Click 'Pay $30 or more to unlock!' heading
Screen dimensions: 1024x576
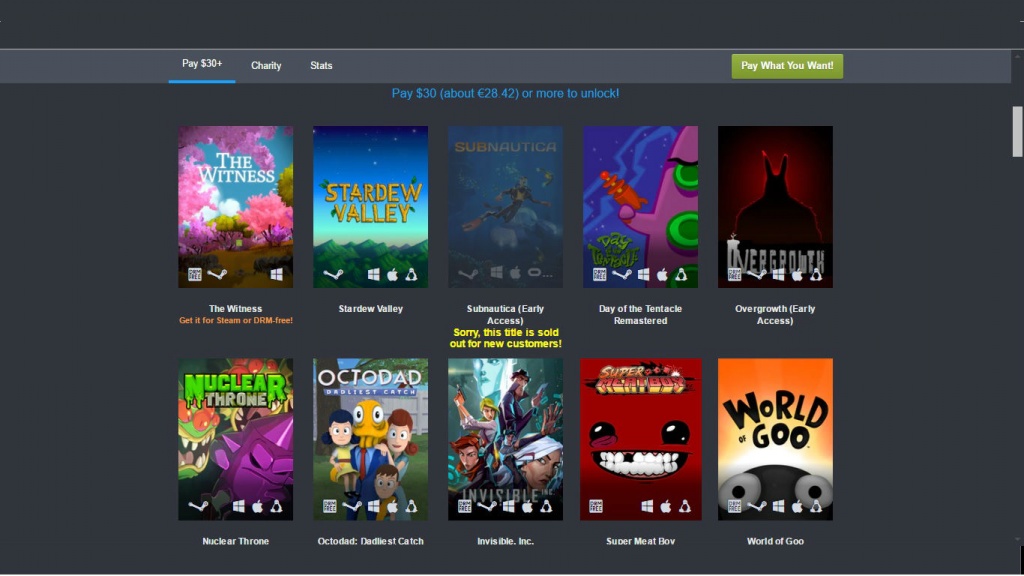(505, 93)
